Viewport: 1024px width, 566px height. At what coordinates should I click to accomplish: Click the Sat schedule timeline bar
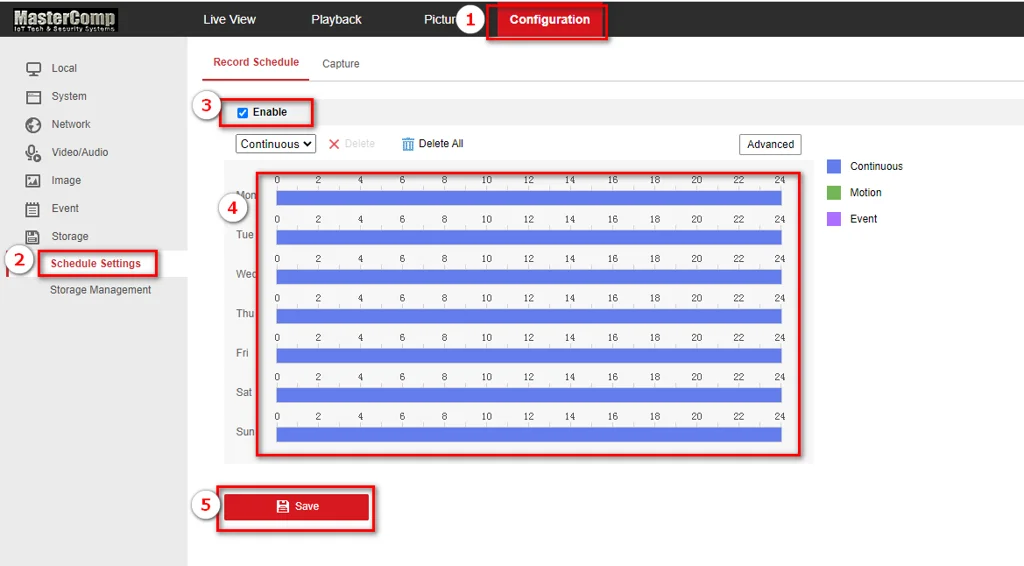(x=528, y=395)
